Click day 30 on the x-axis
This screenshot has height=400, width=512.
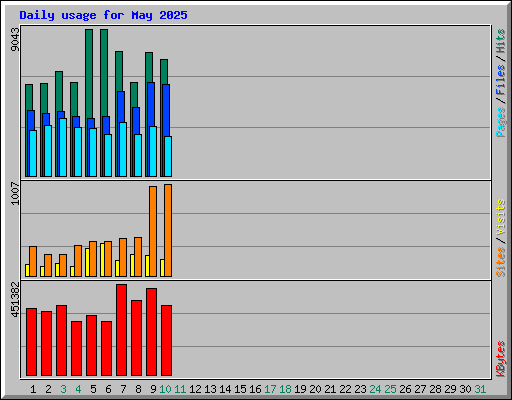coord(465,389)
